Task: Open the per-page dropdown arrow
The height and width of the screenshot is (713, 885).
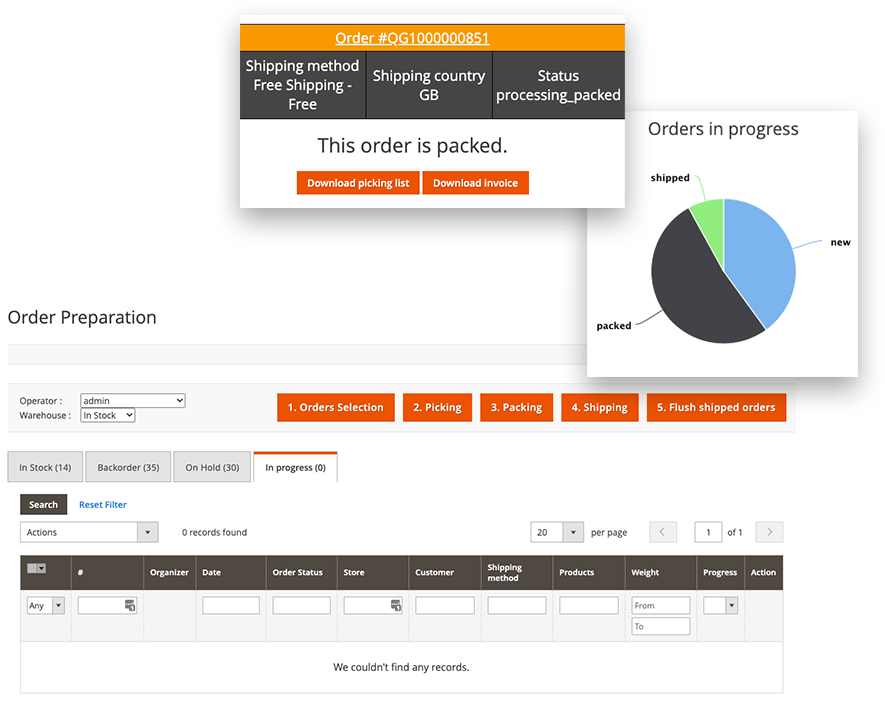Action: 572,532
